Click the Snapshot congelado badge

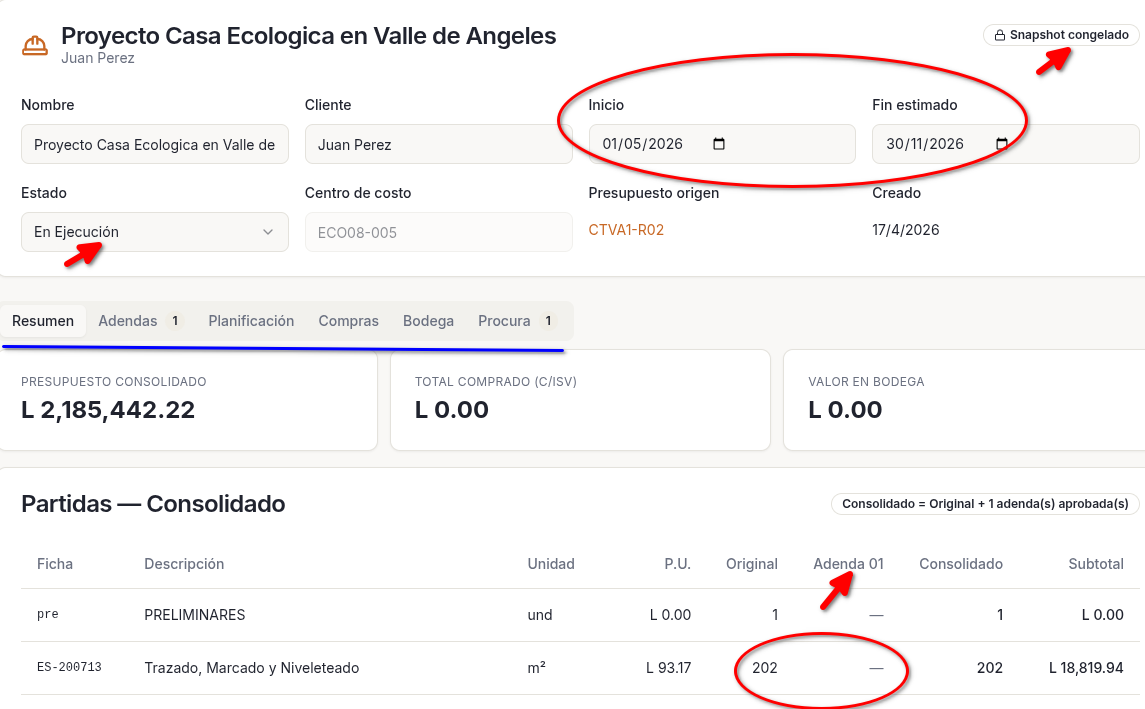tap(1061, 35)
